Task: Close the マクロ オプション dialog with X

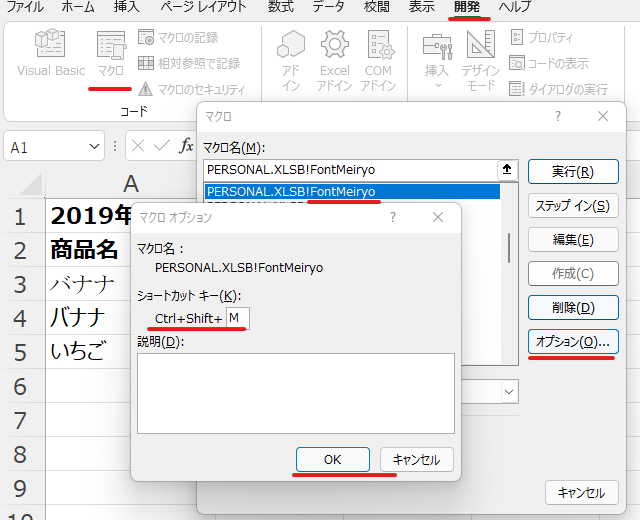Action: 438,217
